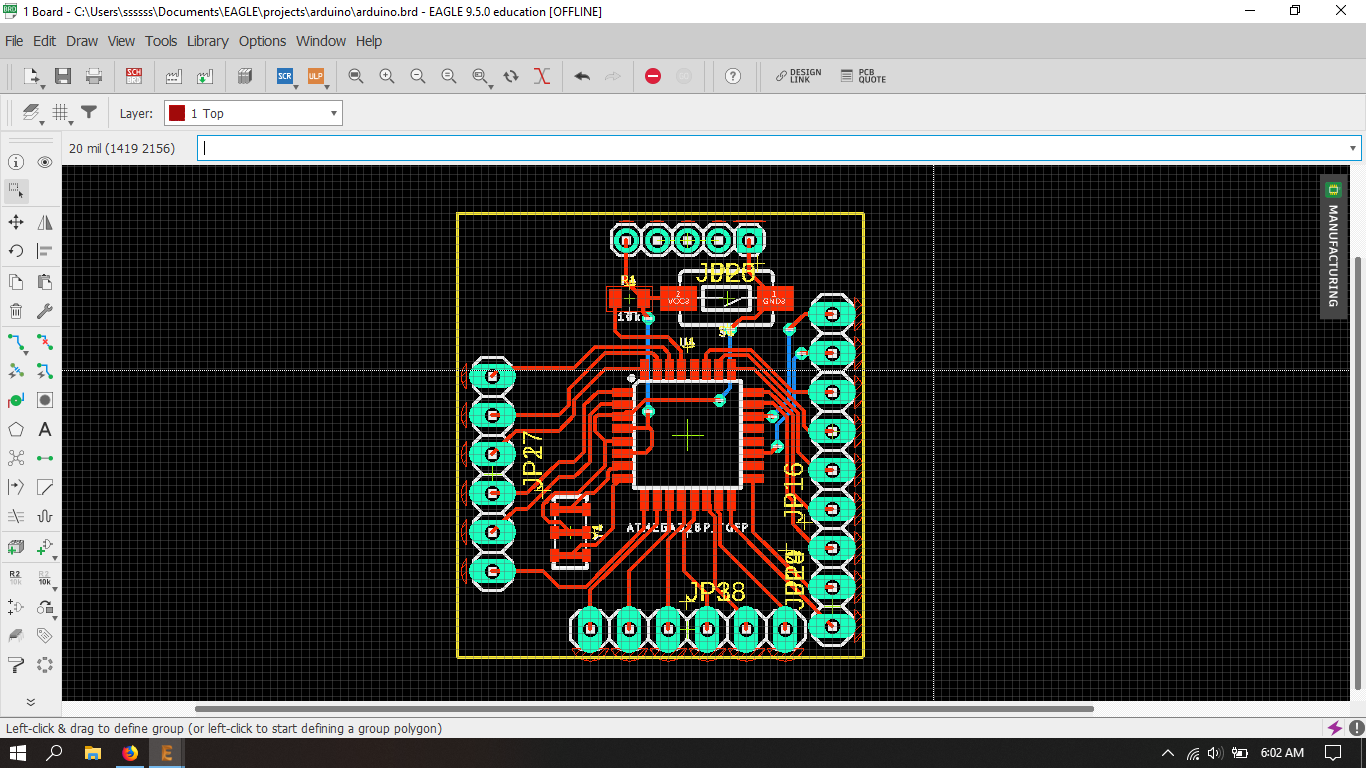Open the Help menu
1366x768 pixels.
coord(369,41)
